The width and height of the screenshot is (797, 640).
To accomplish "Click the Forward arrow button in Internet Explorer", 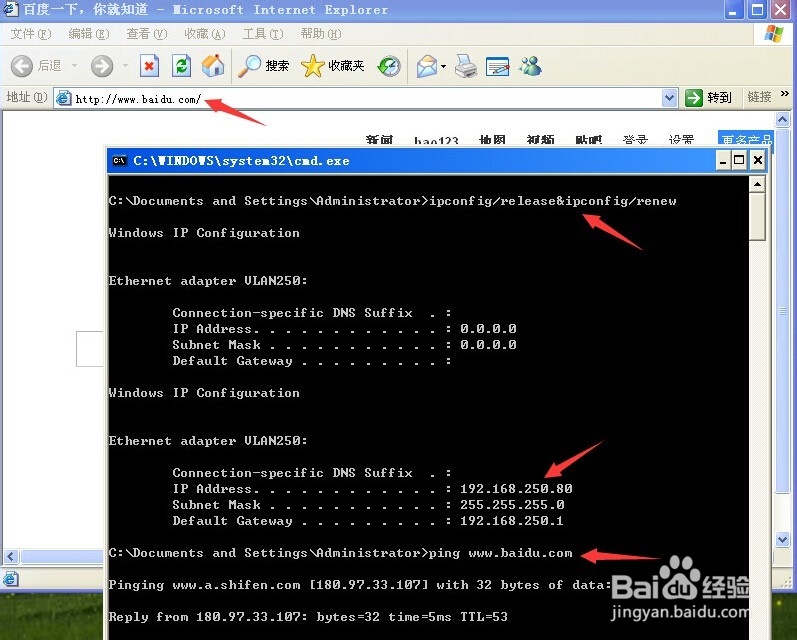I will [102, 66].
